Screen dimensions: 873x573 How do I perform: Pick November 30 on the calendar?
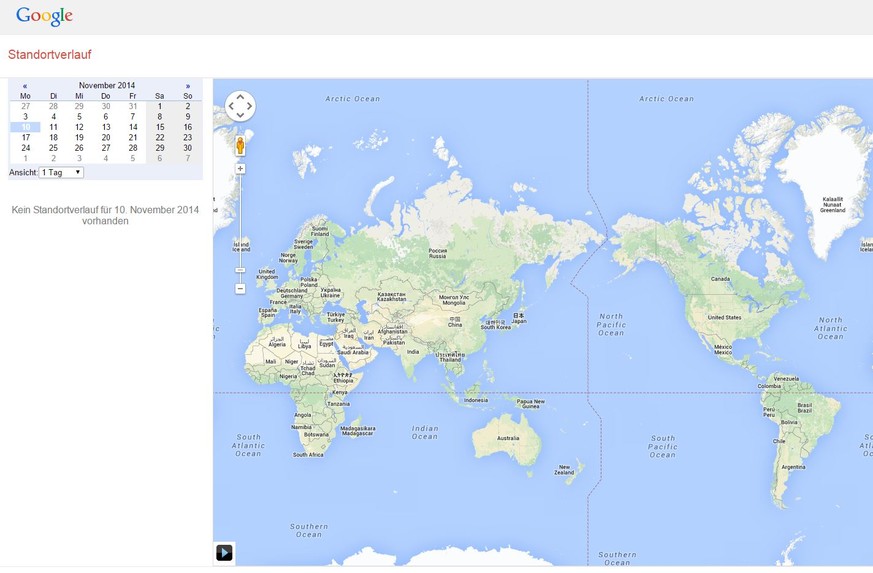click(187, 148)
